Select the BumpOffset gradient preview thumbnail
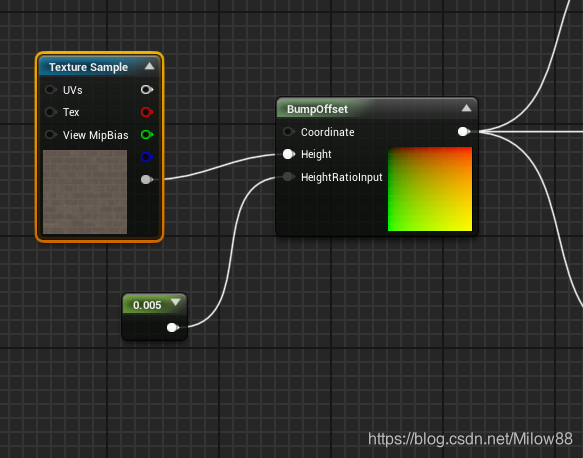Screen dimensions: 583x458 pyautogui.click(x=430, y=189)
